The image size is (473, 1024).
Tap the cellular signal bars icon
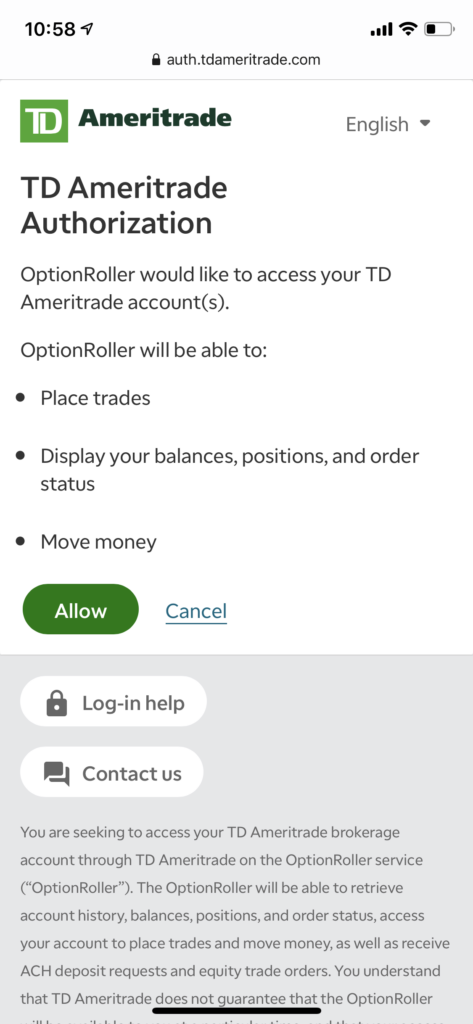point(382,29)
